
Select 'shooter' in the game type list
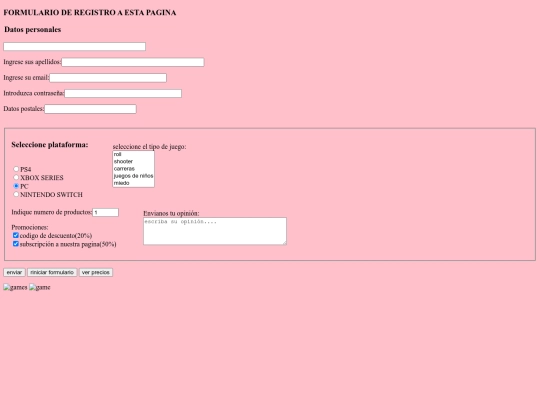133,162
